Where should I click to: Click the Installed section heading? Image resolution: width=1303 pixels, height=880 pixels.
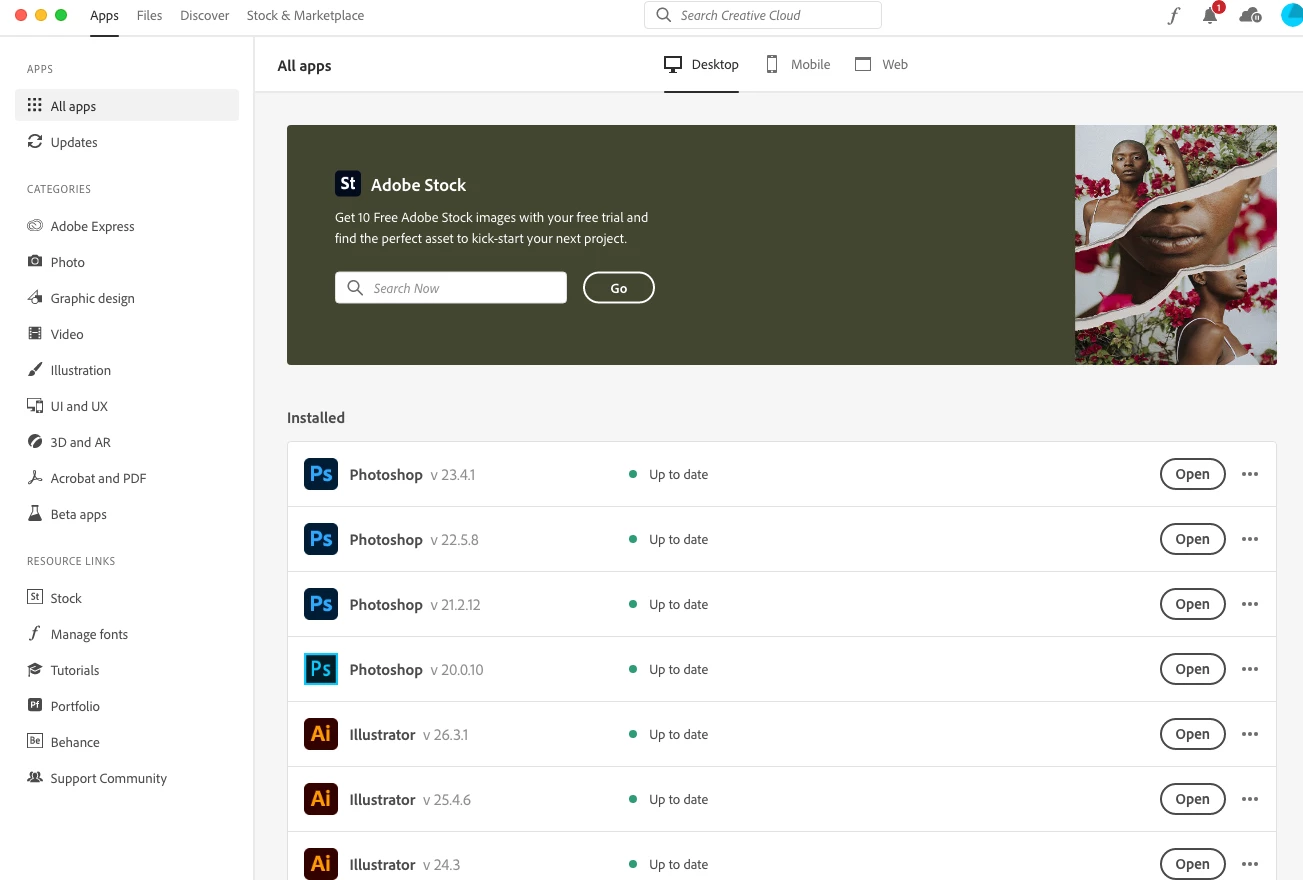tap(316, 418)
